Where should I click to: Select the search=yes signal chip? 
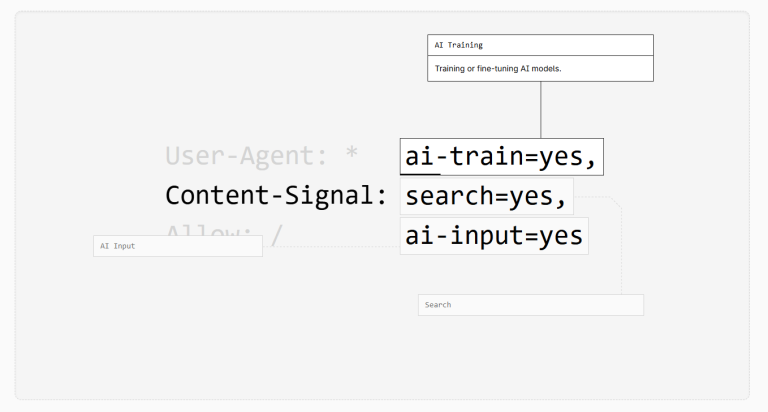click(x=487, y=197)
